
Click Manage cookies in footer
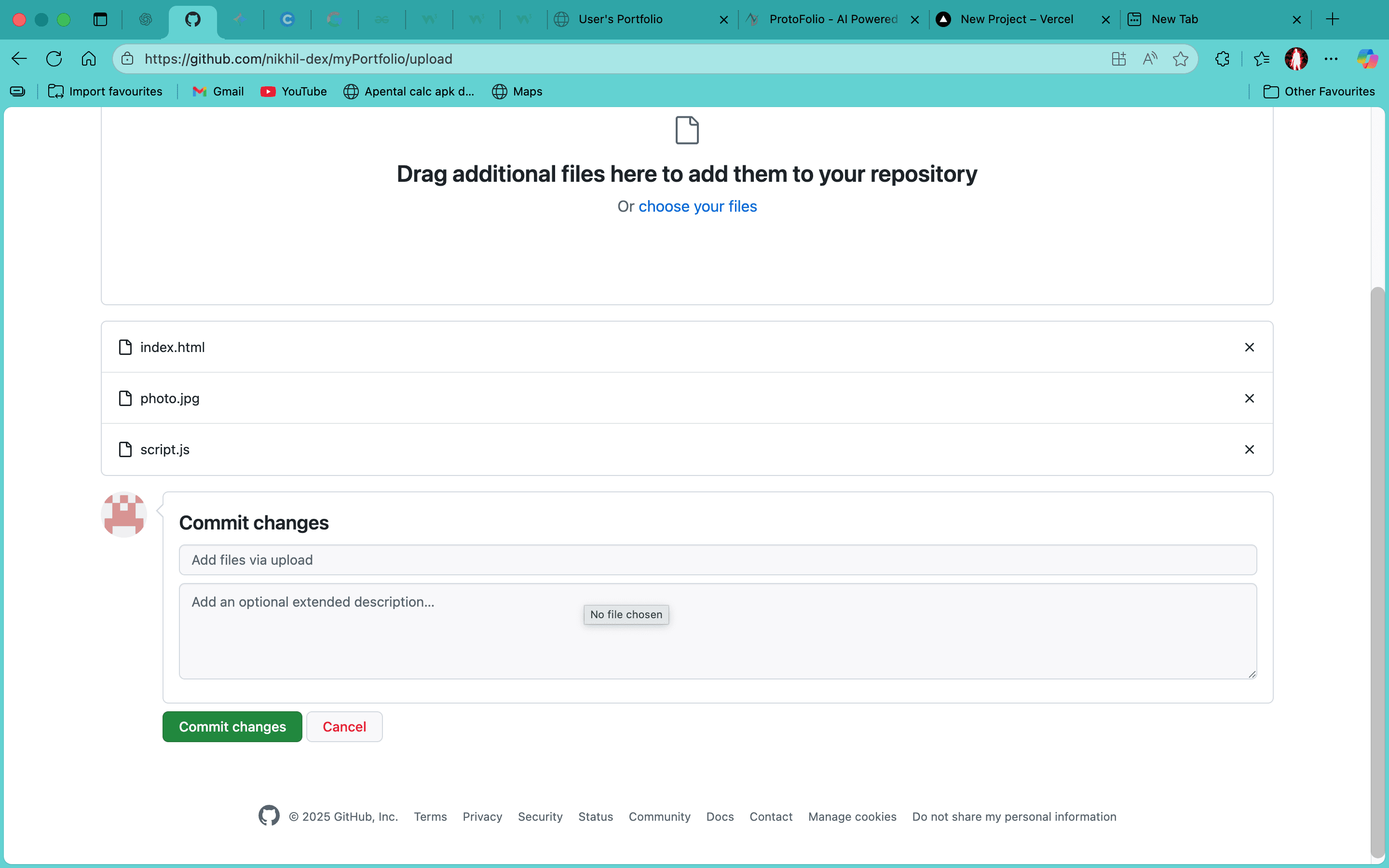pyautogui.click(x=852, y=816)
